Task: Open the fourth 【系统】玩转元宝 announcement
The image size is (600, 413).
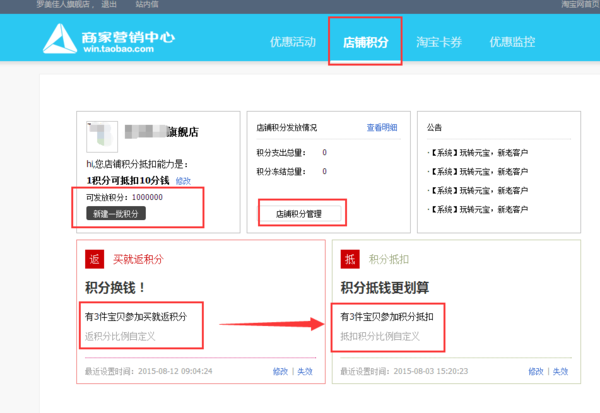Action: click(478, 209)
